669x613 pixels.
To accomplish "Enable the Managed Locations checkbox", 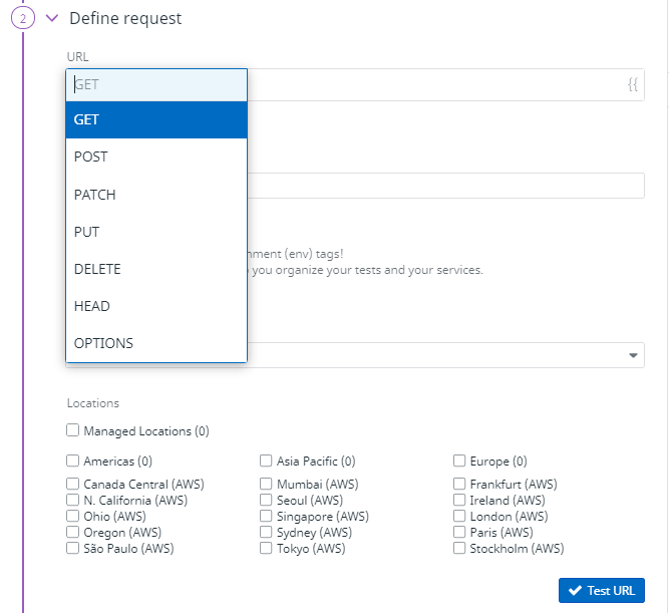I will pos(73,431).
